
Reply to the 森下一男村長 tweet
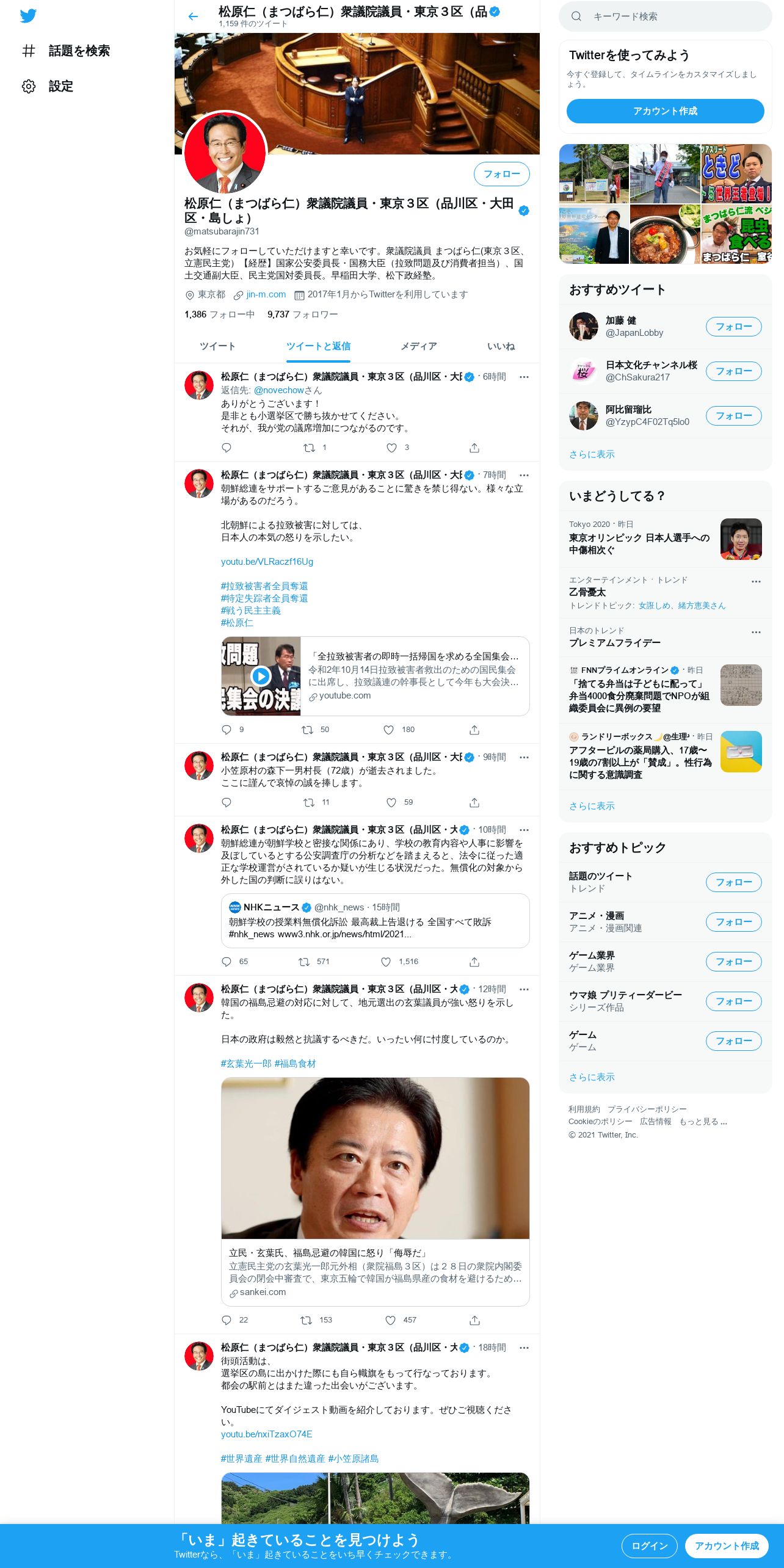coord(227,802)
